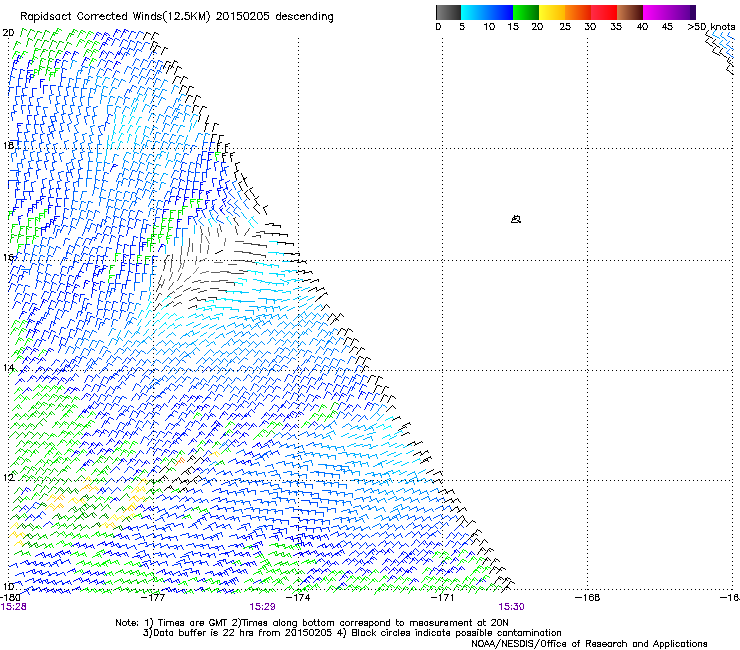This screenshot has width=740, height=650.
Task: Click the latitude label '18'
Action: point(8,145)
